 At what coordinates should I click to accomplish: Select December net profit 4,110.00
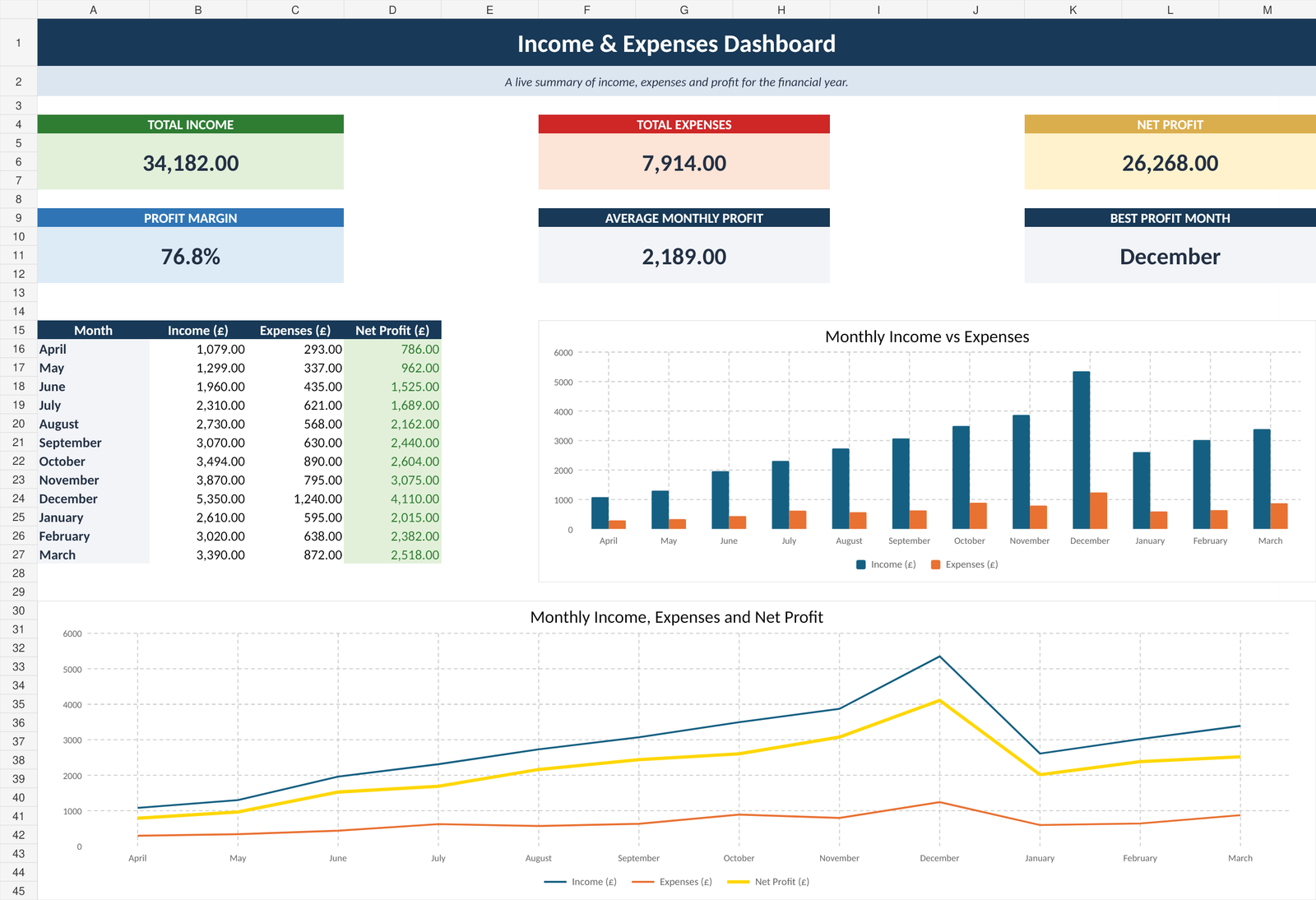pos(392,499)
